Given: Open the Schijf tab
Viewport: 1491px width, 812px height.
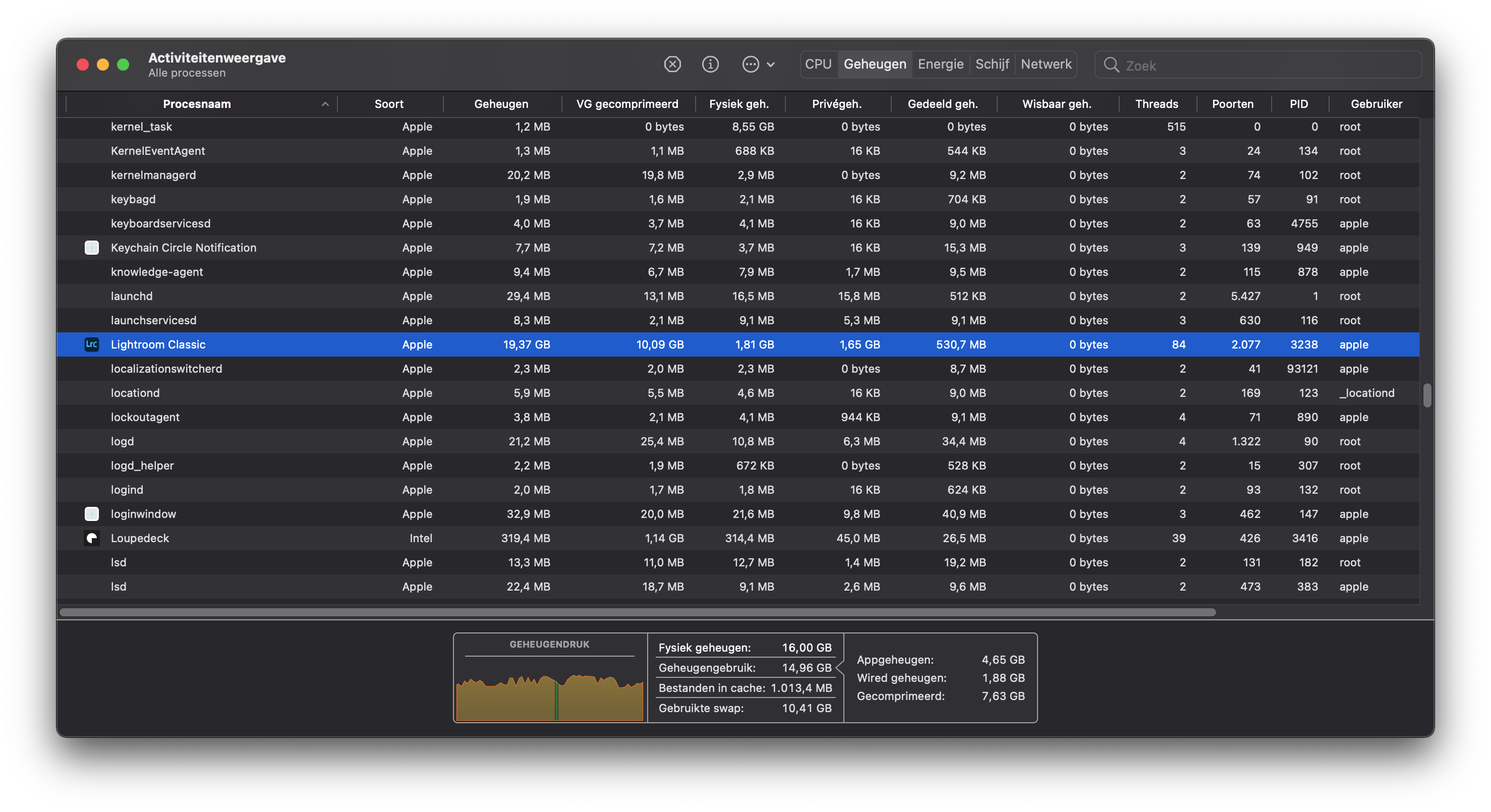Looking at the screenshot, I should (992, 64).
